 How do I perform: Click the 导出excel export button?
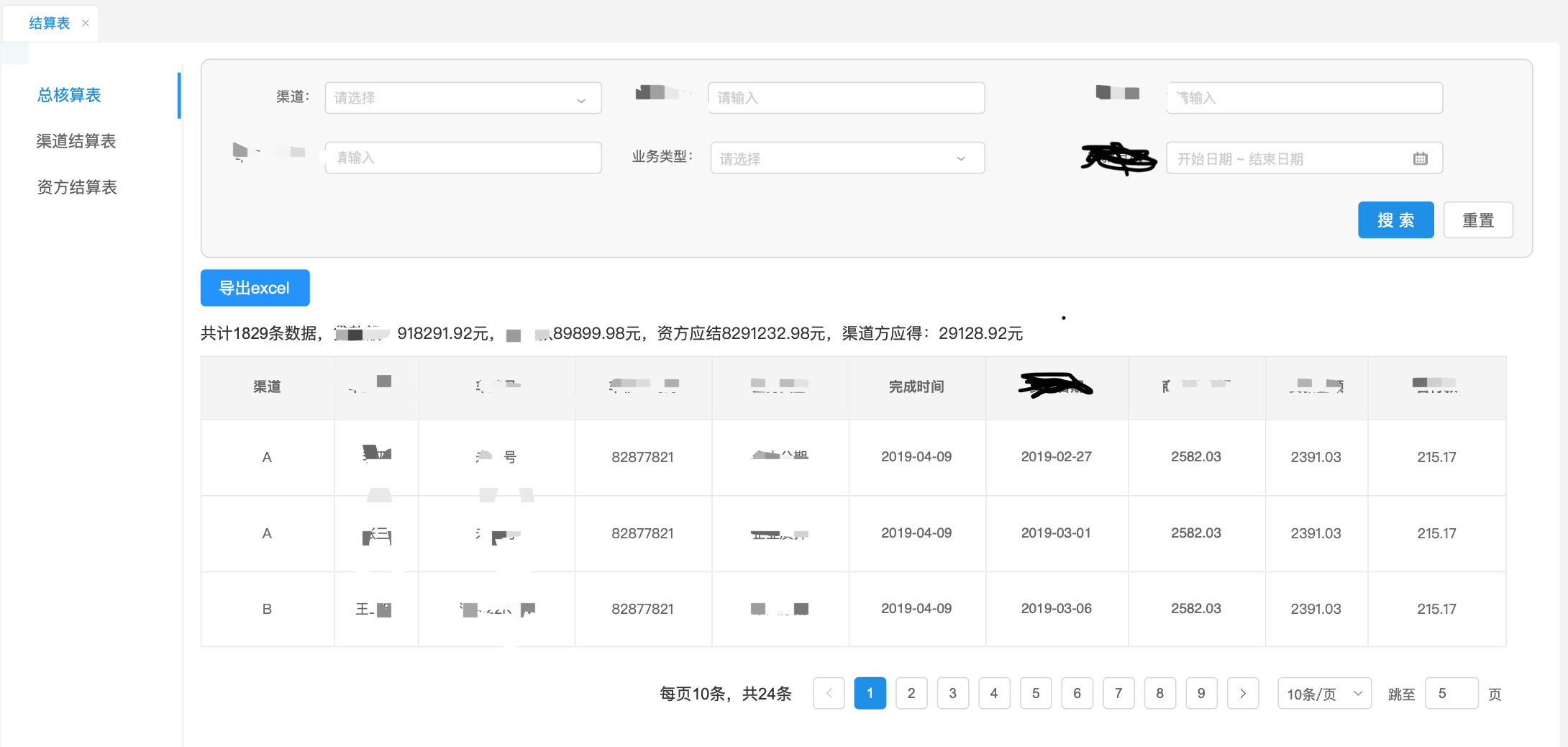coord(255,288)
